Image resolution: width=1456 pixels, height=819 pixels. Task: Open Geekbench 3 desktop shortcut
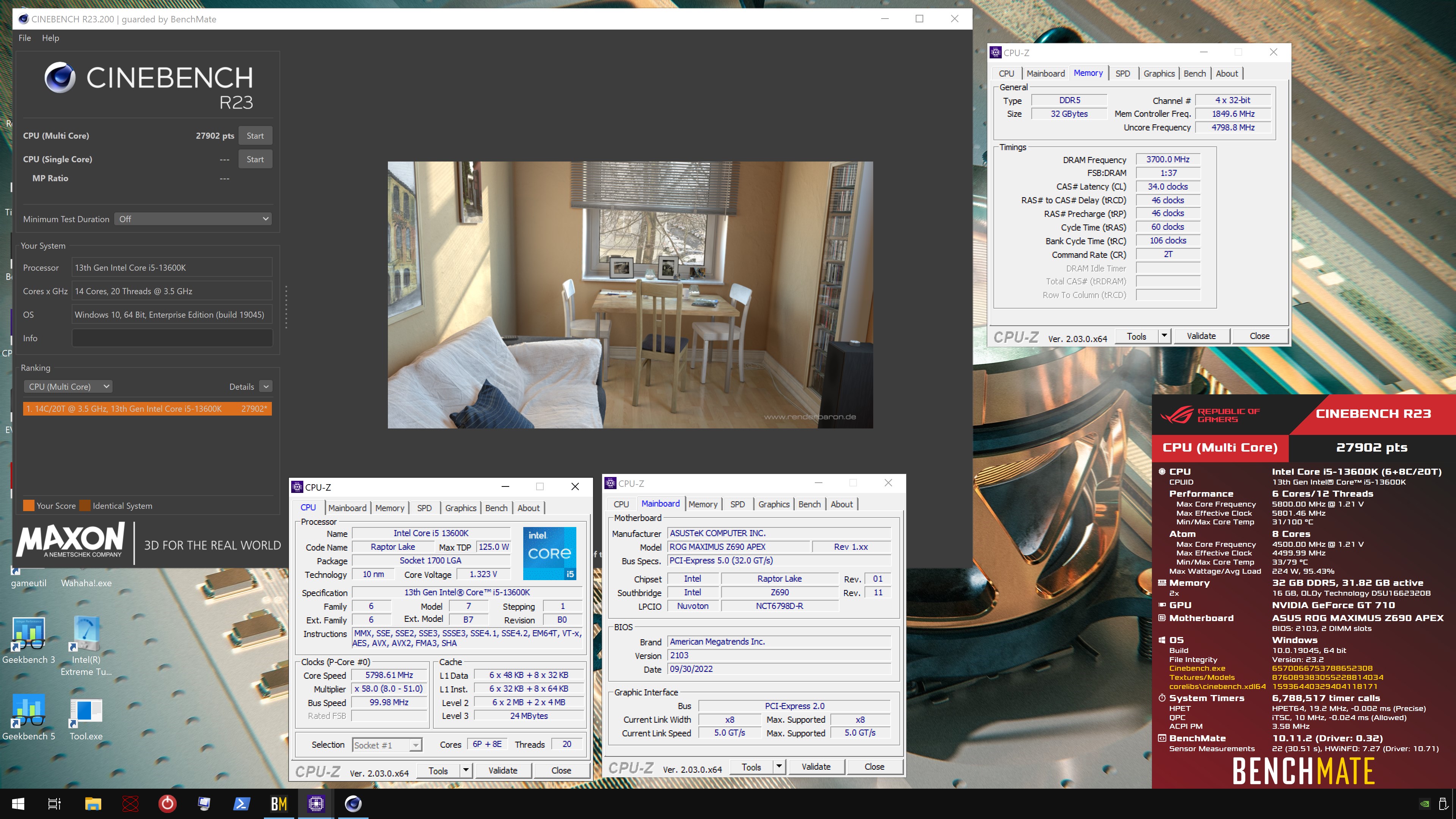coord(28,640)
